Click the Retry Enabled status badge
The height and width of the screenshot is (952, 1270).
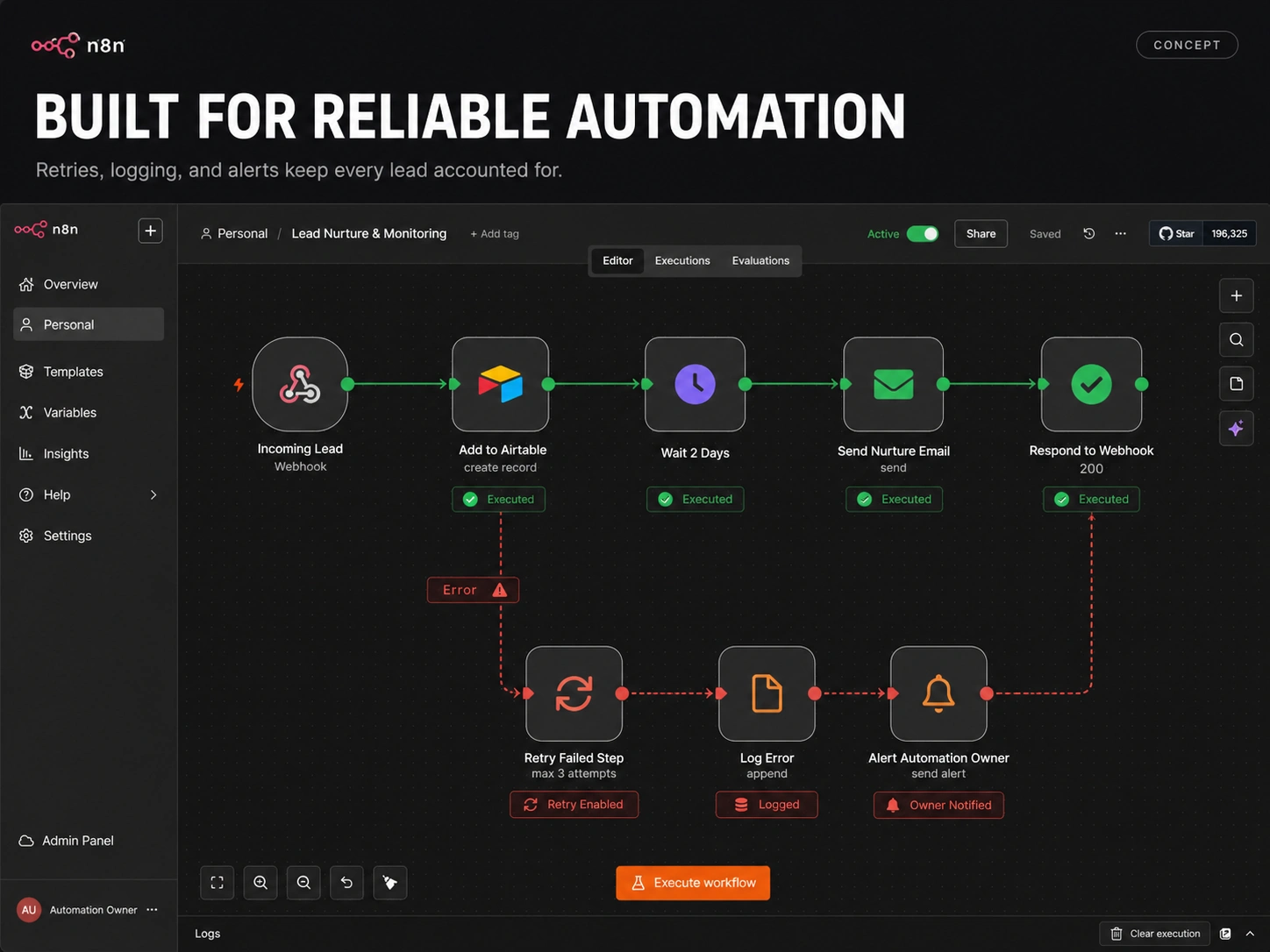tap(574, 805)
